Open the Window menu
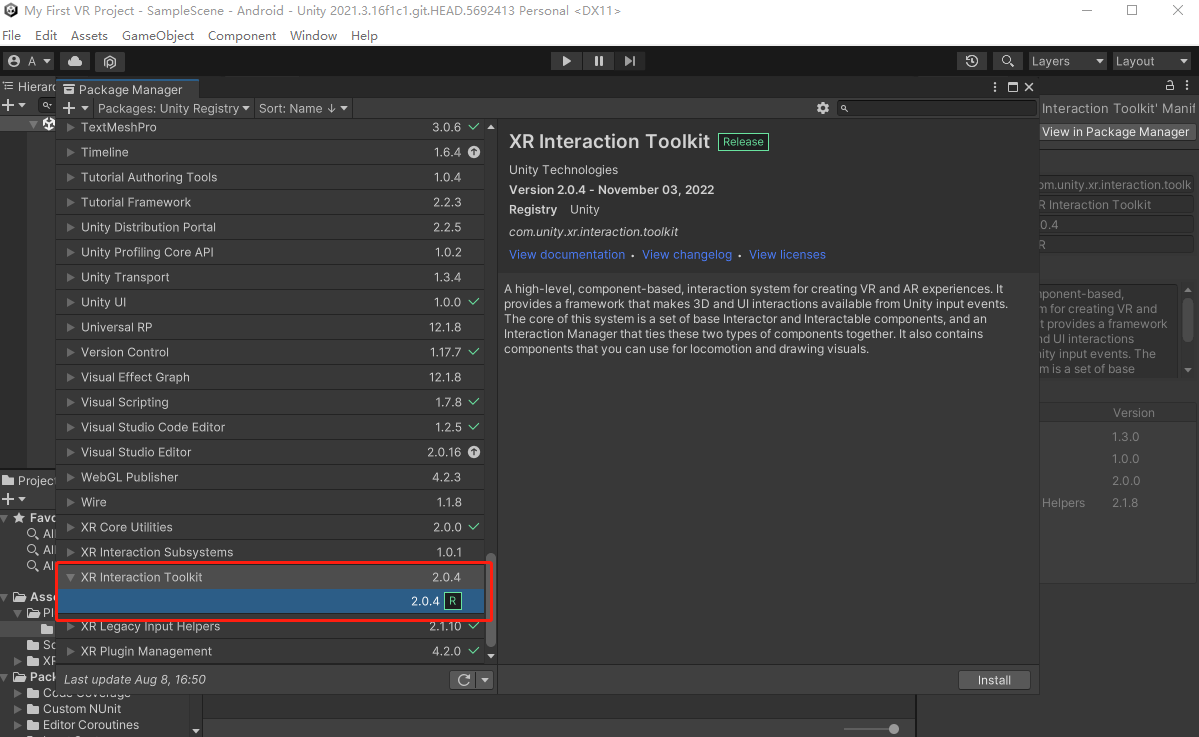Viewport: 1199px width, 737px height. coord(313,35)
